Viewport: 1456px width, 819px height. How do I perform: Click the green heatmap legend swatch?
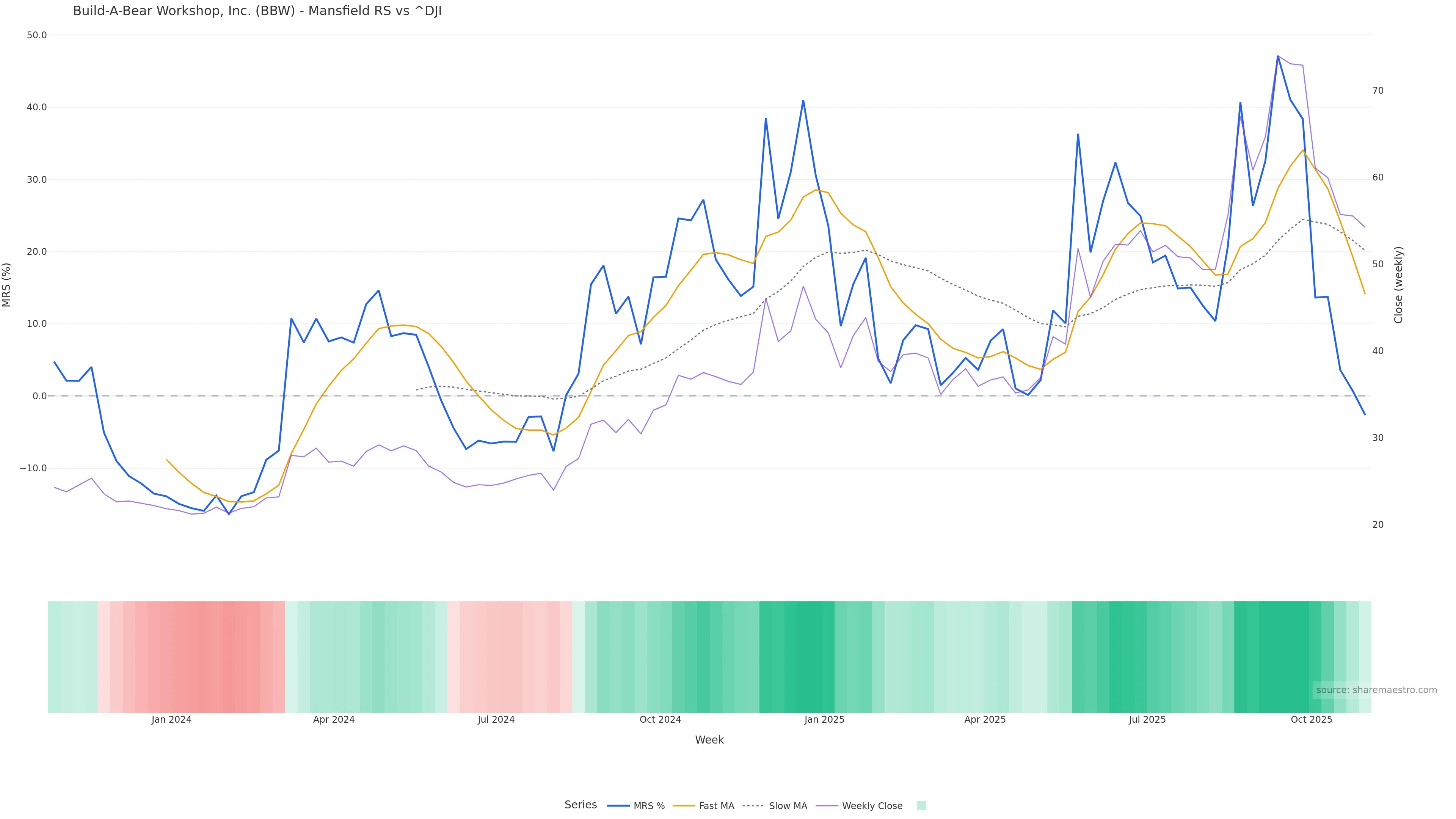(921, 806)
